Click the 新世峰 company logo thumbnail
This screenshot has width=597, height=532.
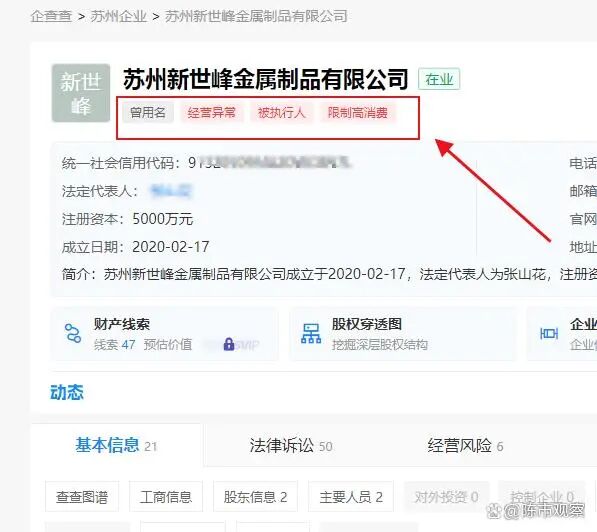(x=81, y=93)
